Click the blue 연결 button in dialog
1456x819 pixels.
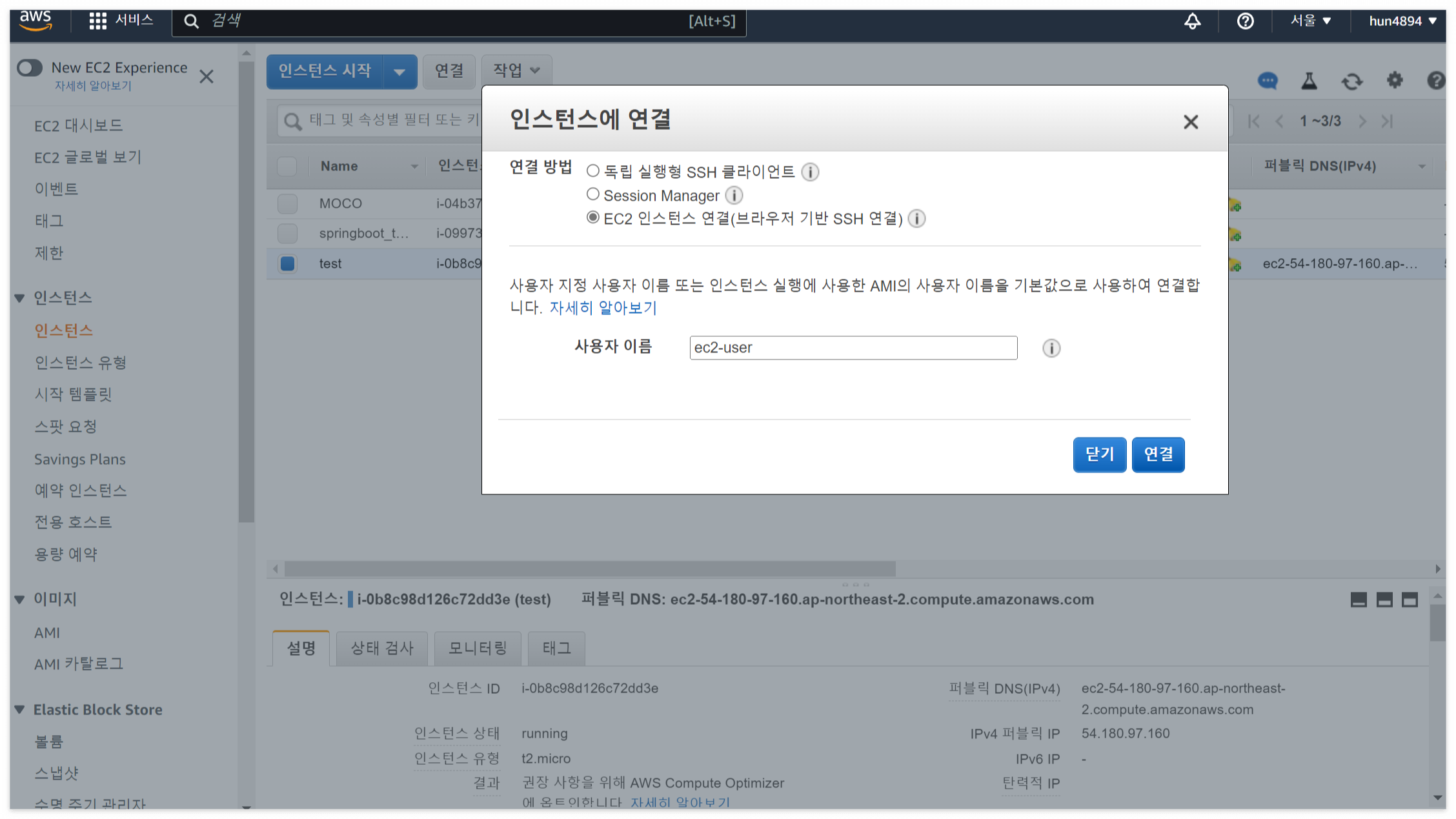(x=1158, y=454)
